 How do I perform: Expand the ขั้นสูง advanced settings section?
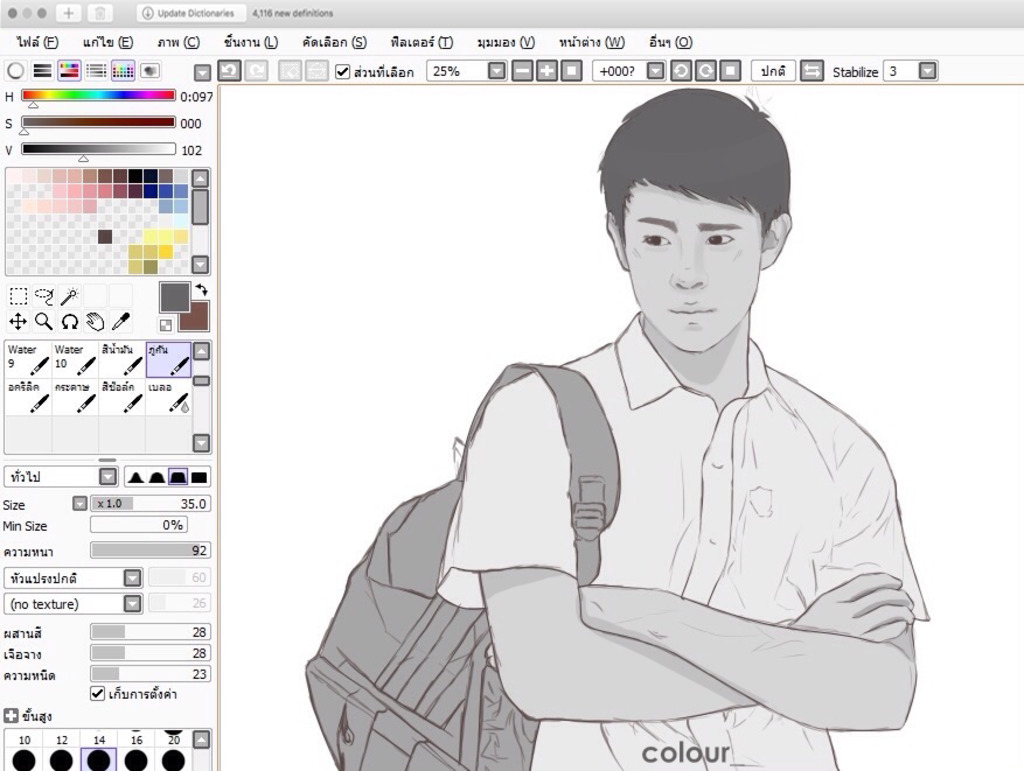coord(11,716)
